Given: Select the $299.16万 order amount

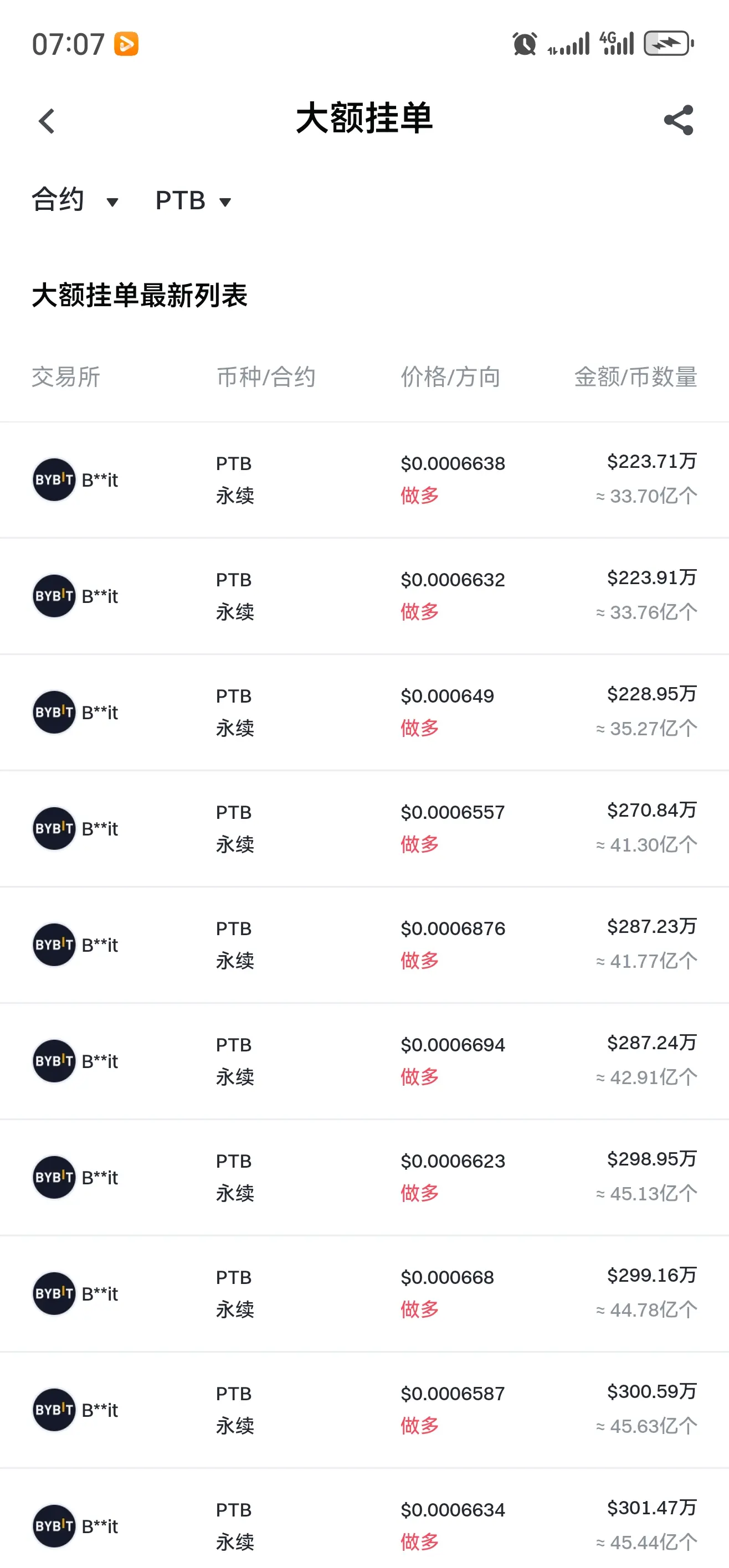Looking at the screenshot, I should pyautogui.click(x=651, y=1275).
